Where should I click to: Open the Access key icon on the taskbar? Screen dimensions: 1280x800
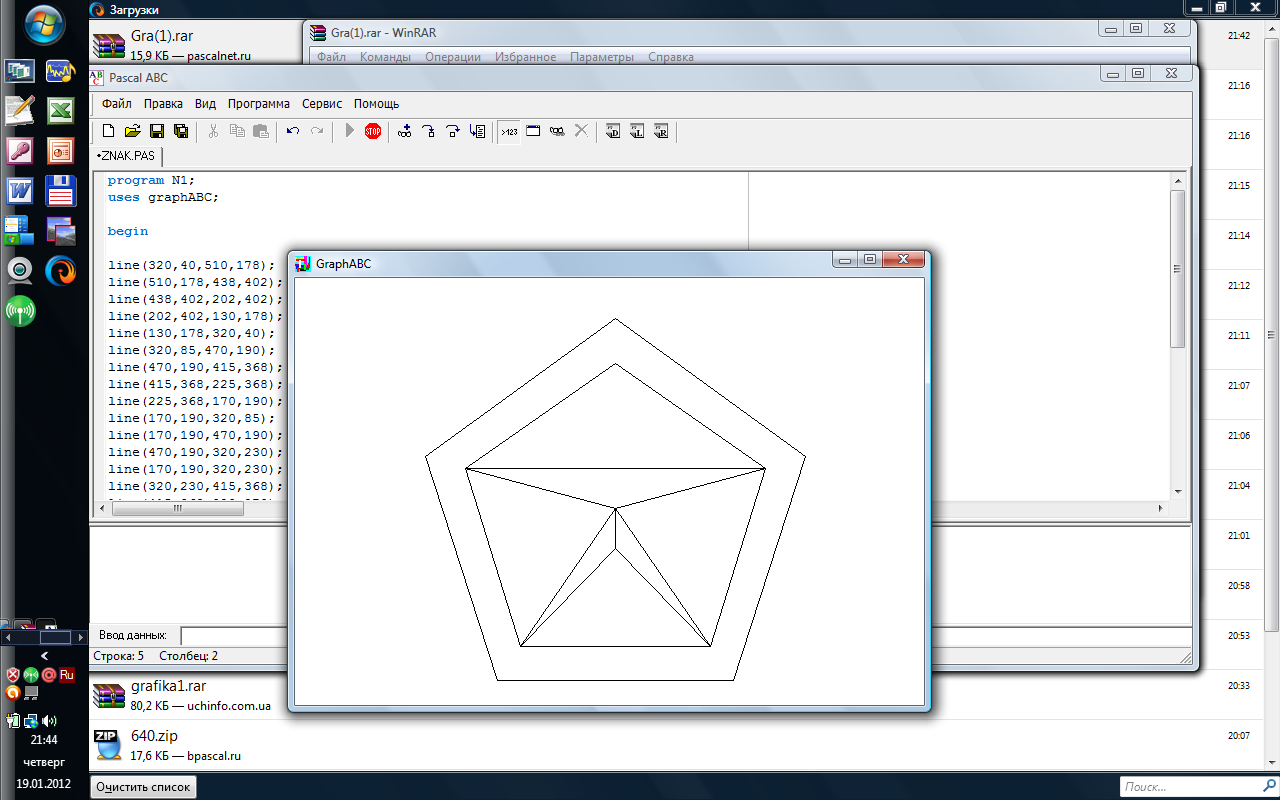(x=20, y=150)
